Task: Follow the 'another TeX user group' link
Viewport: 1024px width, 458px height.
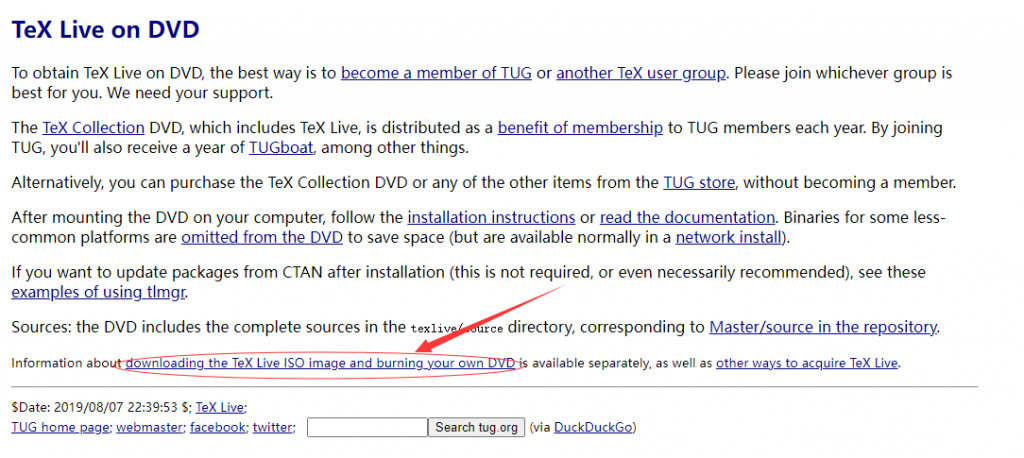Action: pos(641,73)
